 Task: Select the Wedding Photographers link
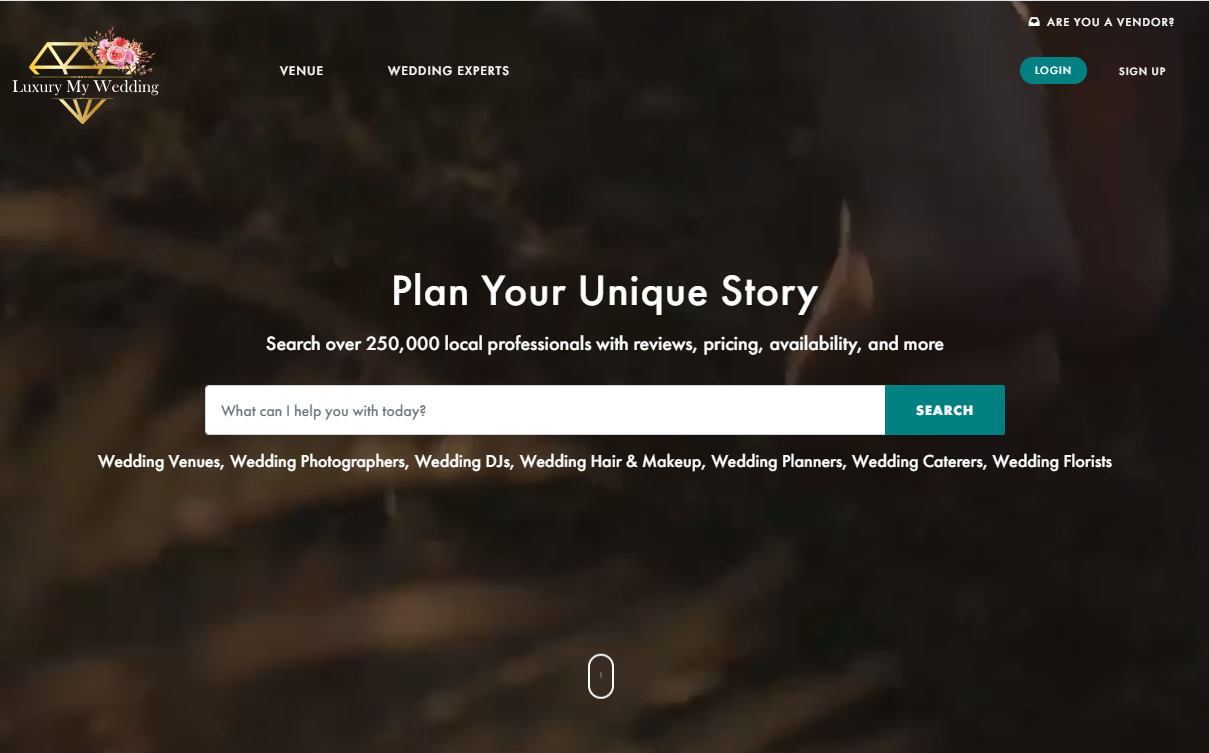[318, 462]
